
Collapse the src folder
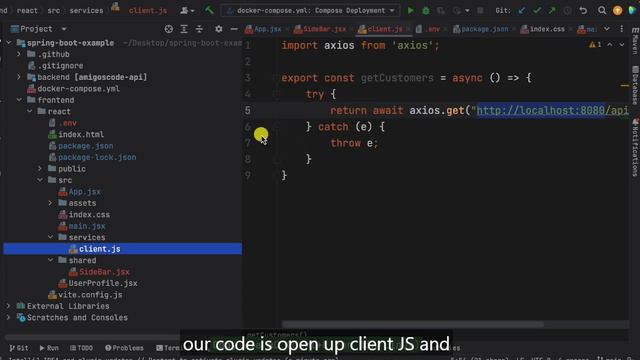pyautogui.click(x=40, y=180)
